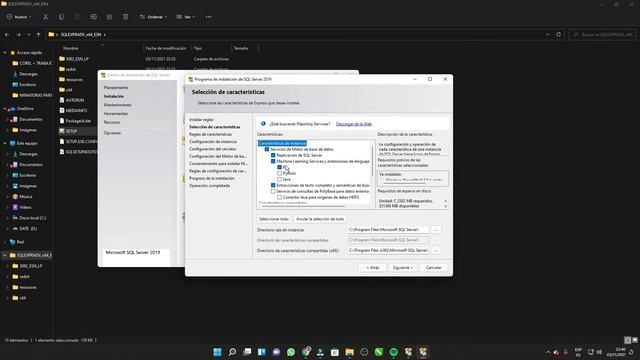640x360 pixels.
Task: Browse for the instance root directory
Action: click(436, 230)
